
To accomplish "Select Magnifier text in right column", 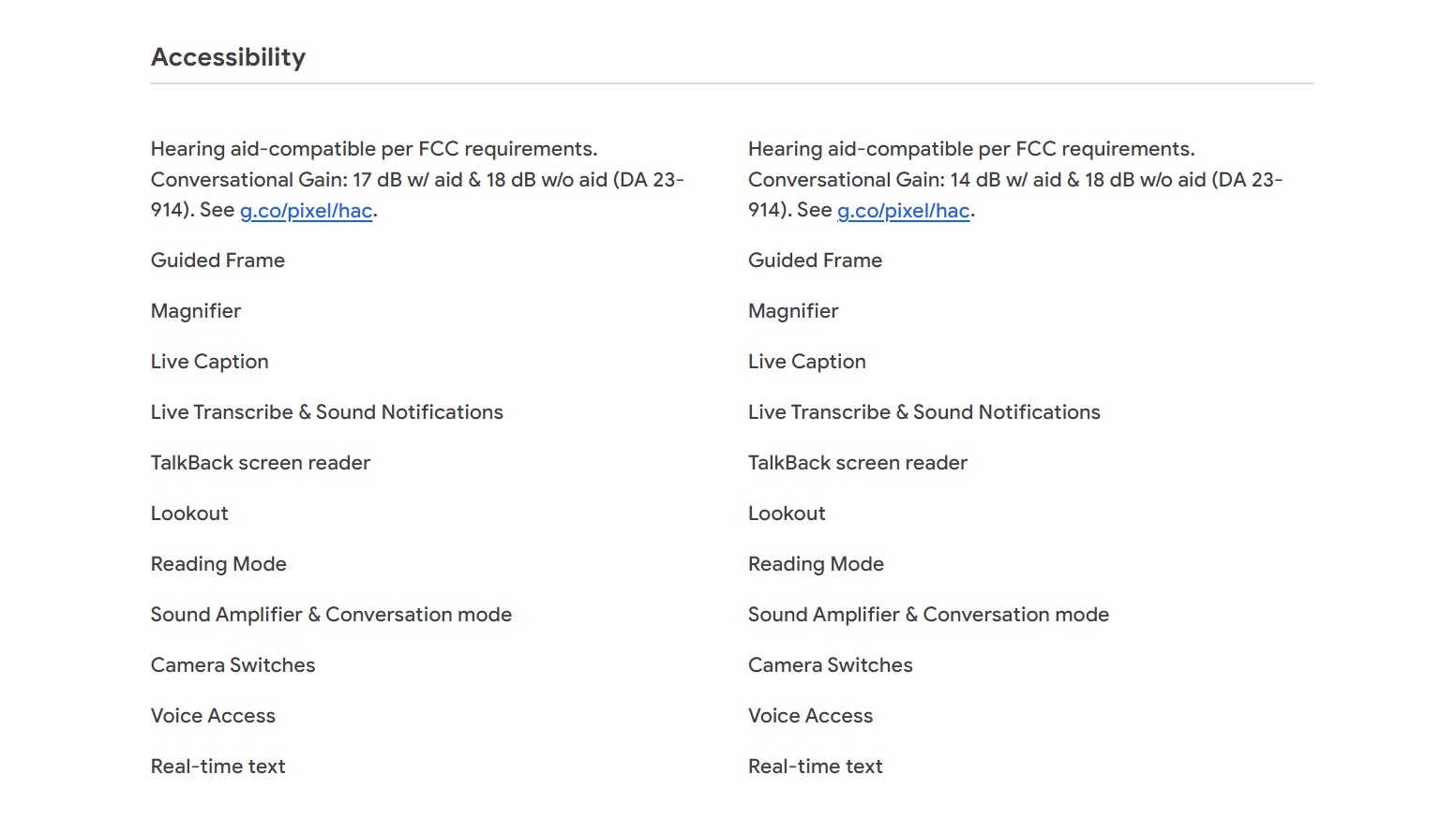I will point(793,311).
